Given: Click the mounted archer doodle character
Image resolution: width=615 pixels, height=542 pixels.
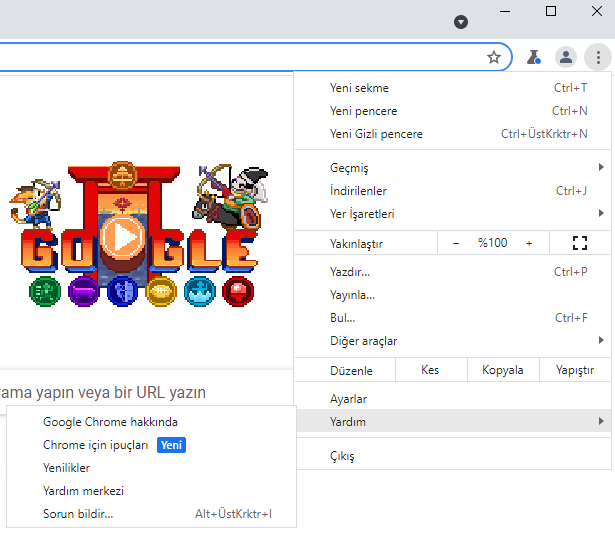Looking at the screenshot, I should [231, 196].
